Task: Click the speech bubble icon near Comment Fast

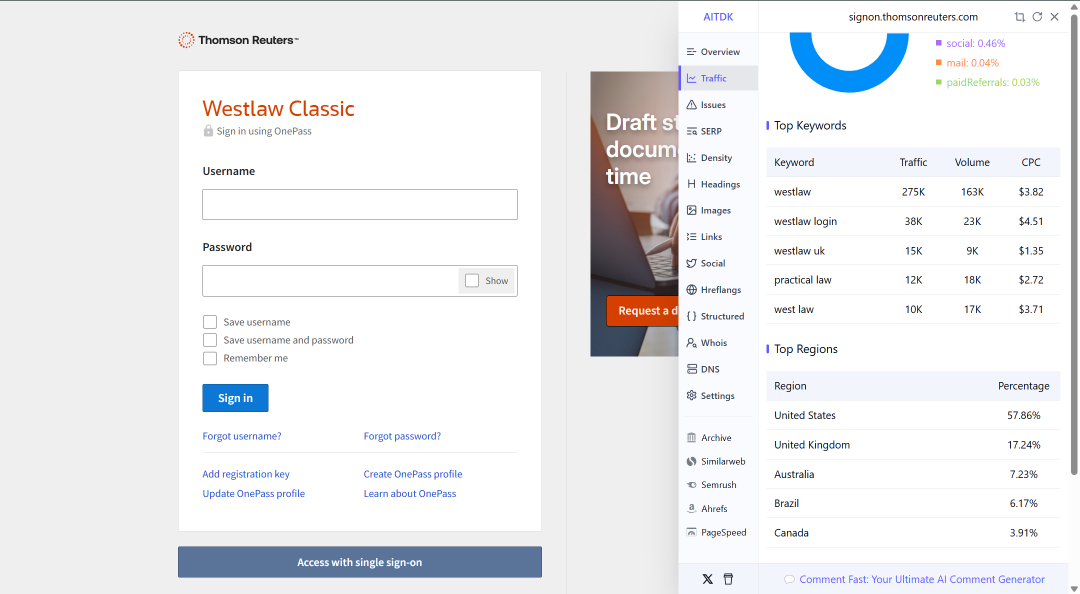Action: 789,580
